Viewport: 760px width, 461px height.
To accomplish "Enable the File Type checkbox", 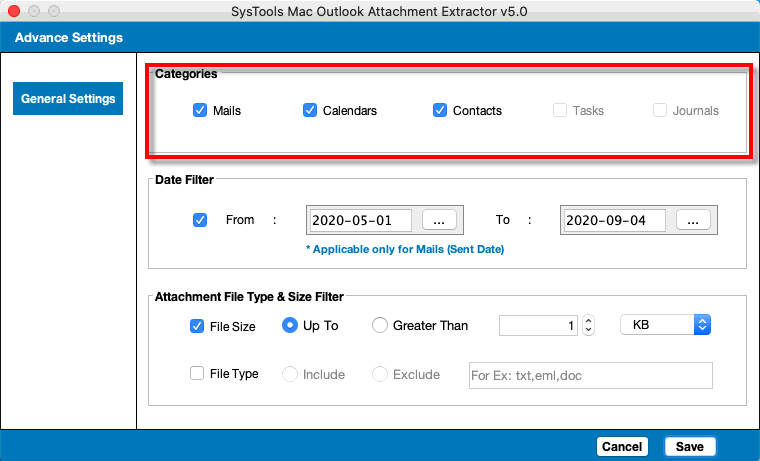I will pos(197,373).
